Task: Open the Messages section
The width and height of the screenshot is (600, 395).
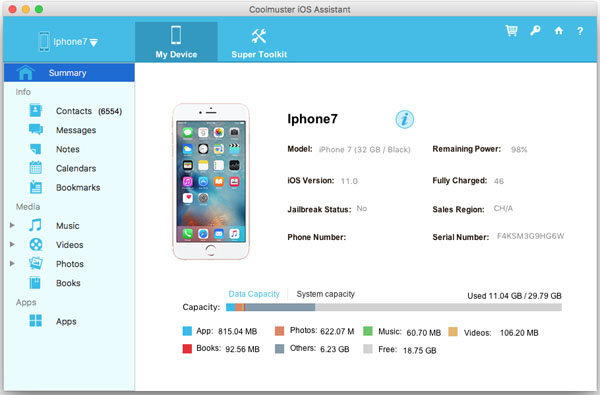Action: click(x=69, y=130)
